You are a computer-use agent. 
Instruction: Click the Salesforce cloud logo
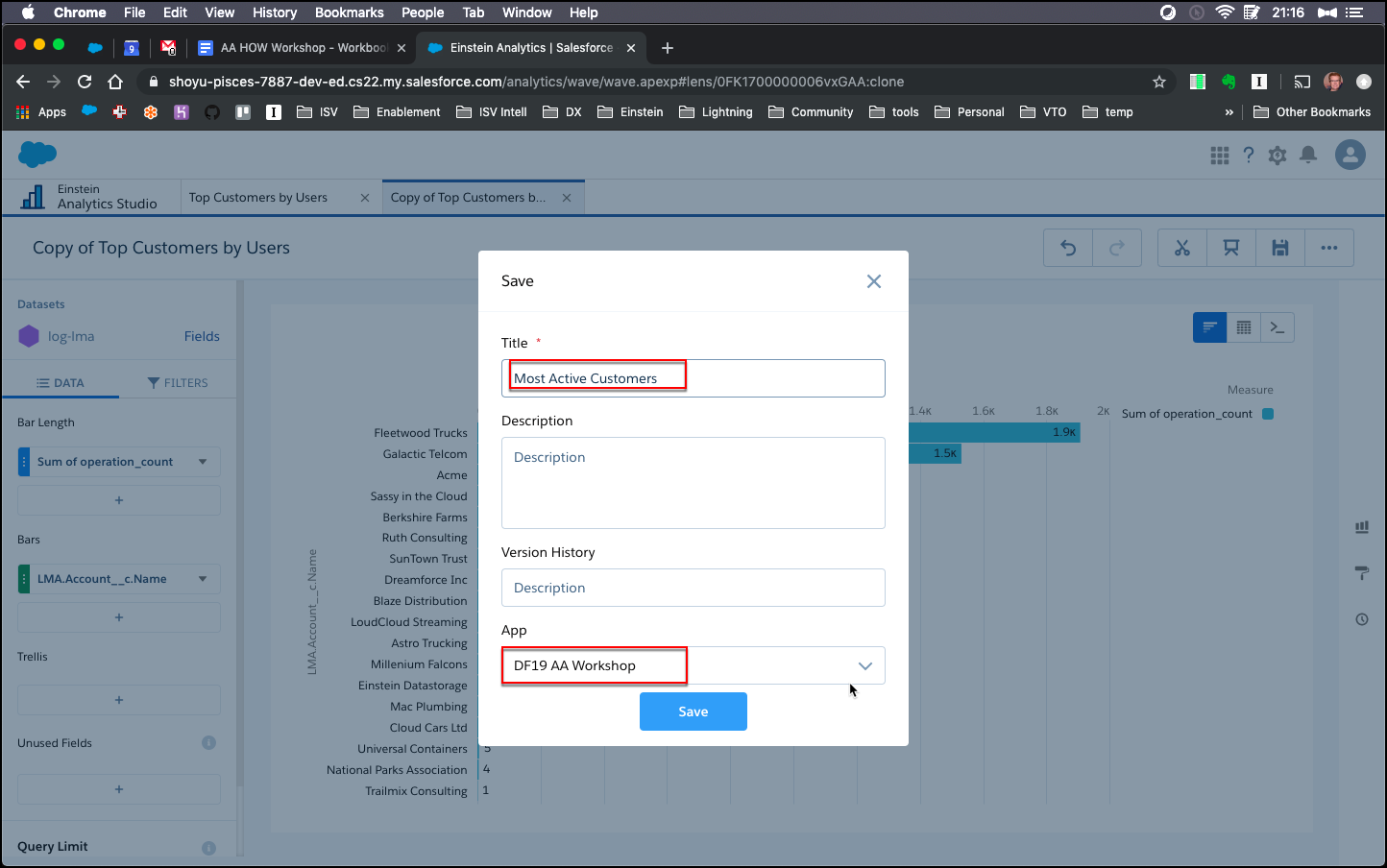37,154
